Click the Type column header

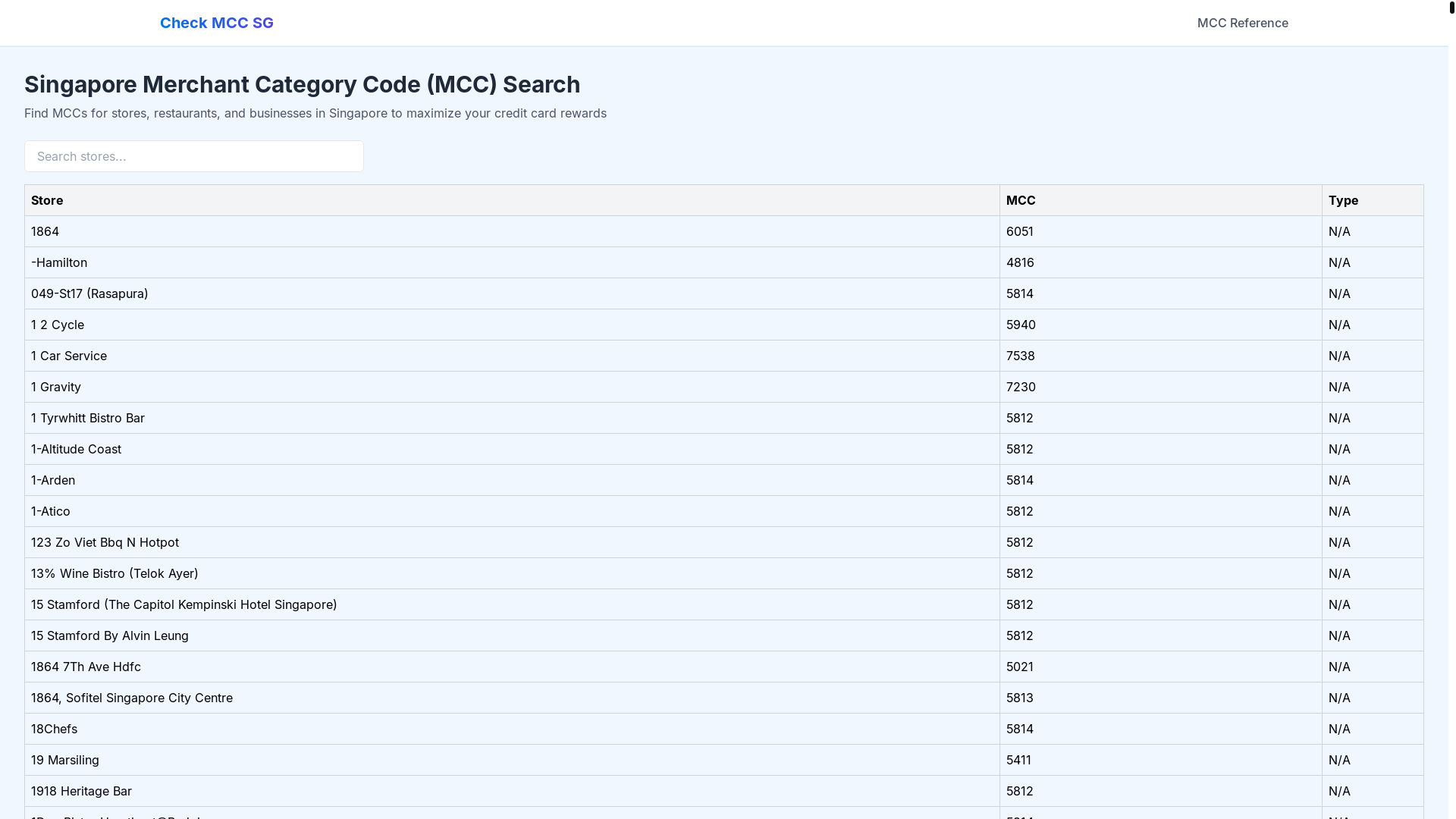point(1373,200)
